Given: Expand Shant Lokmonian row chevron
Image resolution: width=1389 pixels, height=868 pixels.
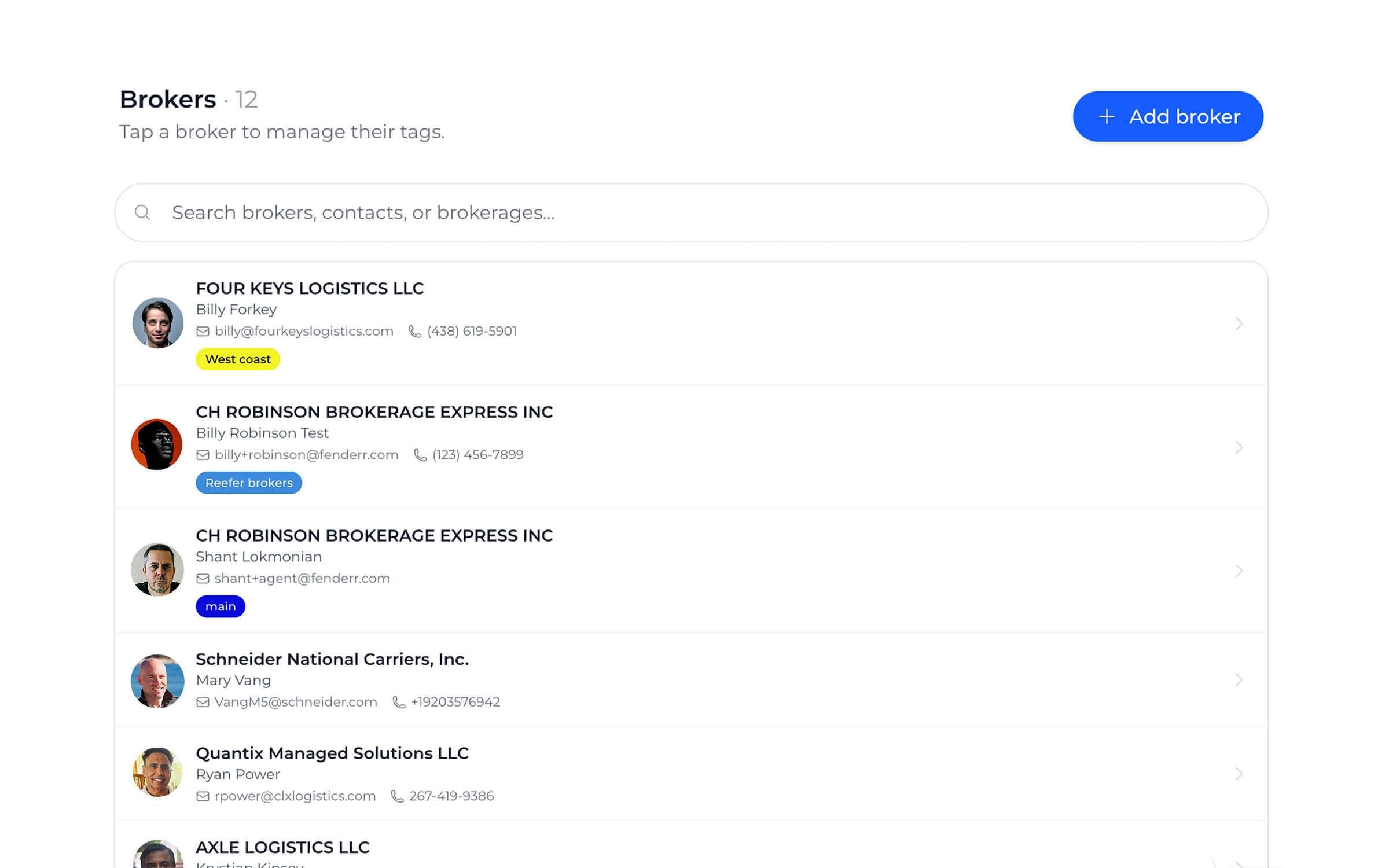Looking at the screenshot, I should point(1239,571).
